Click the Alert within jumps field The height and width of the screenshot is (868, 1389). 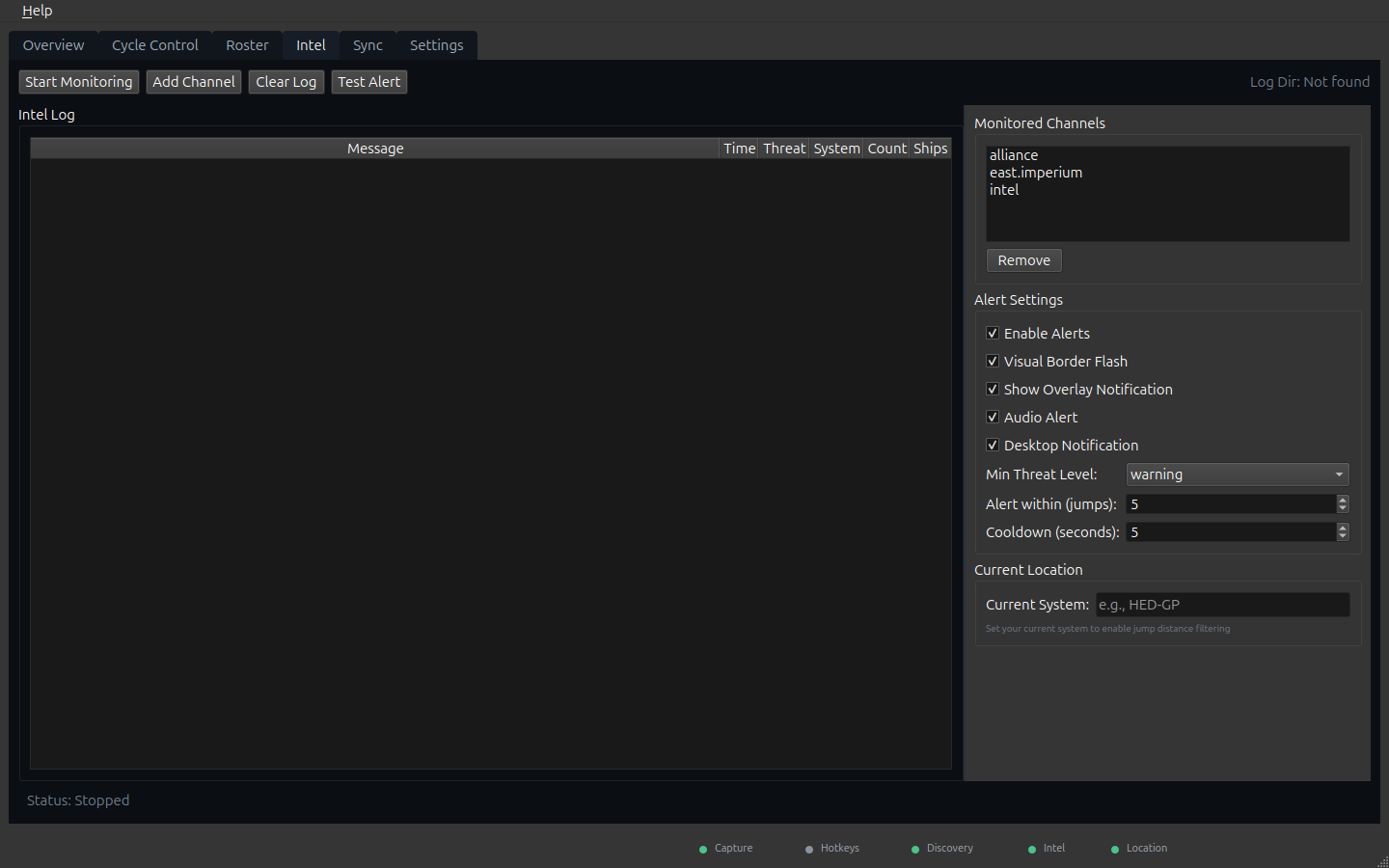(1231, 504)
